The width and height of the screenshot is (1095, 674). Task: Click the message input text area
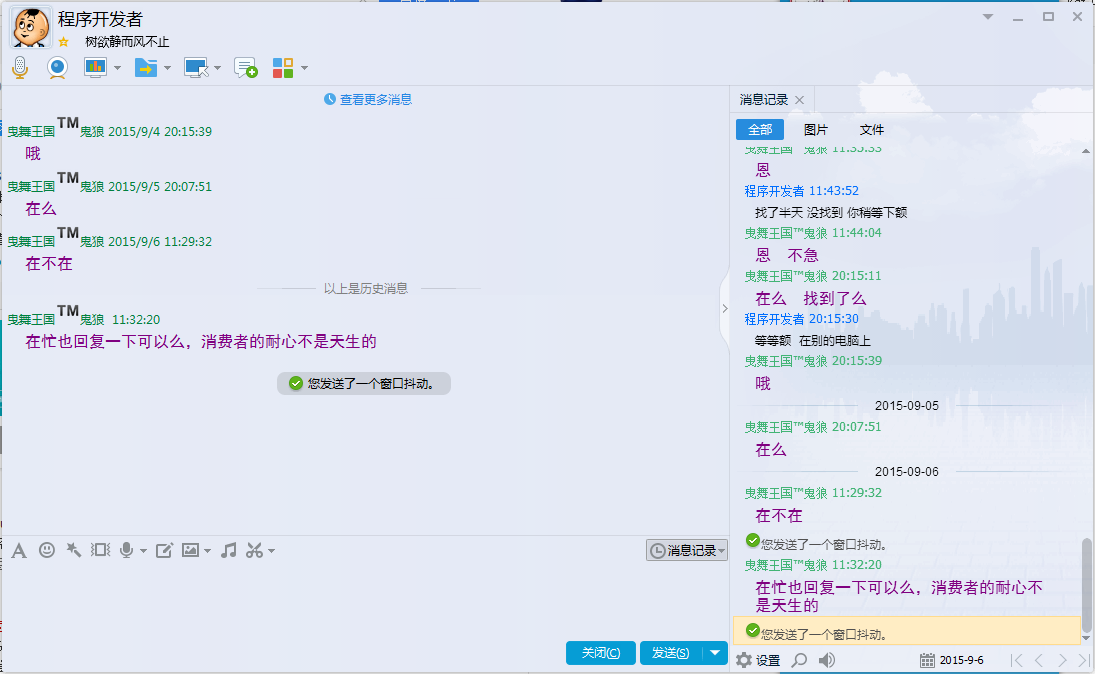click(x=365, y=599)
